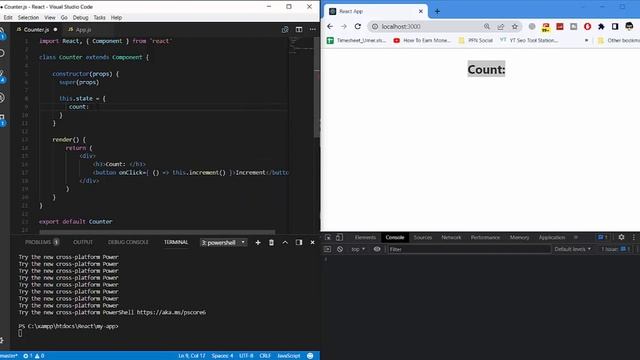
Task: Open the Help menu in VS Code
Action: pyautogui.click(x=116, y=18)
